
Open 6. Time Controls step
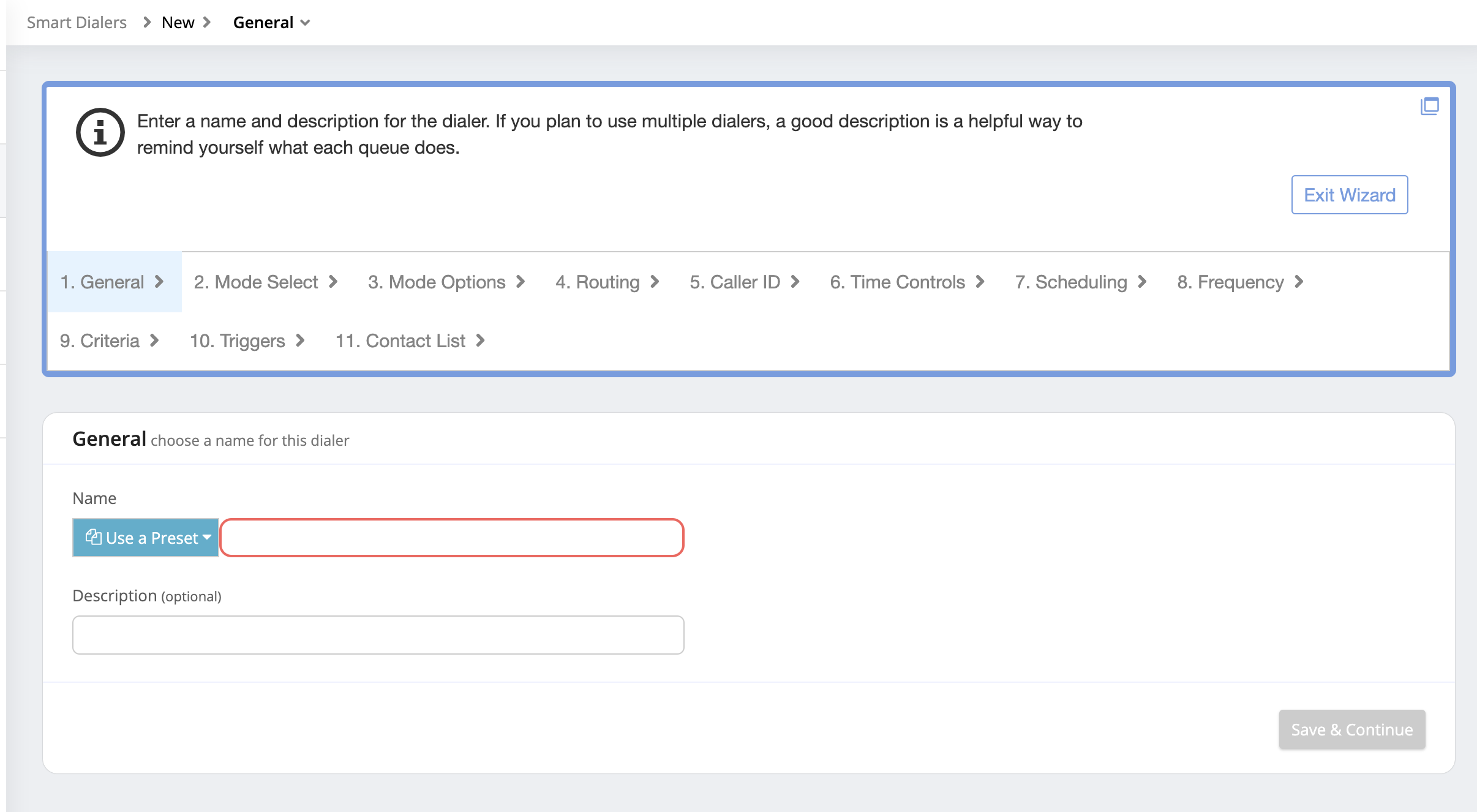coord(908,282)
